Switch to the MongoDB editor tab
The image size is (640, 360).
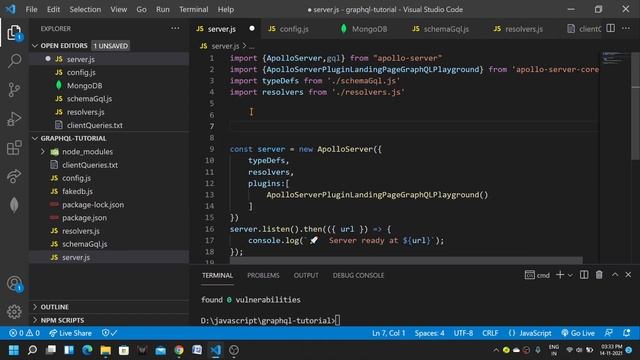[369, 29]
